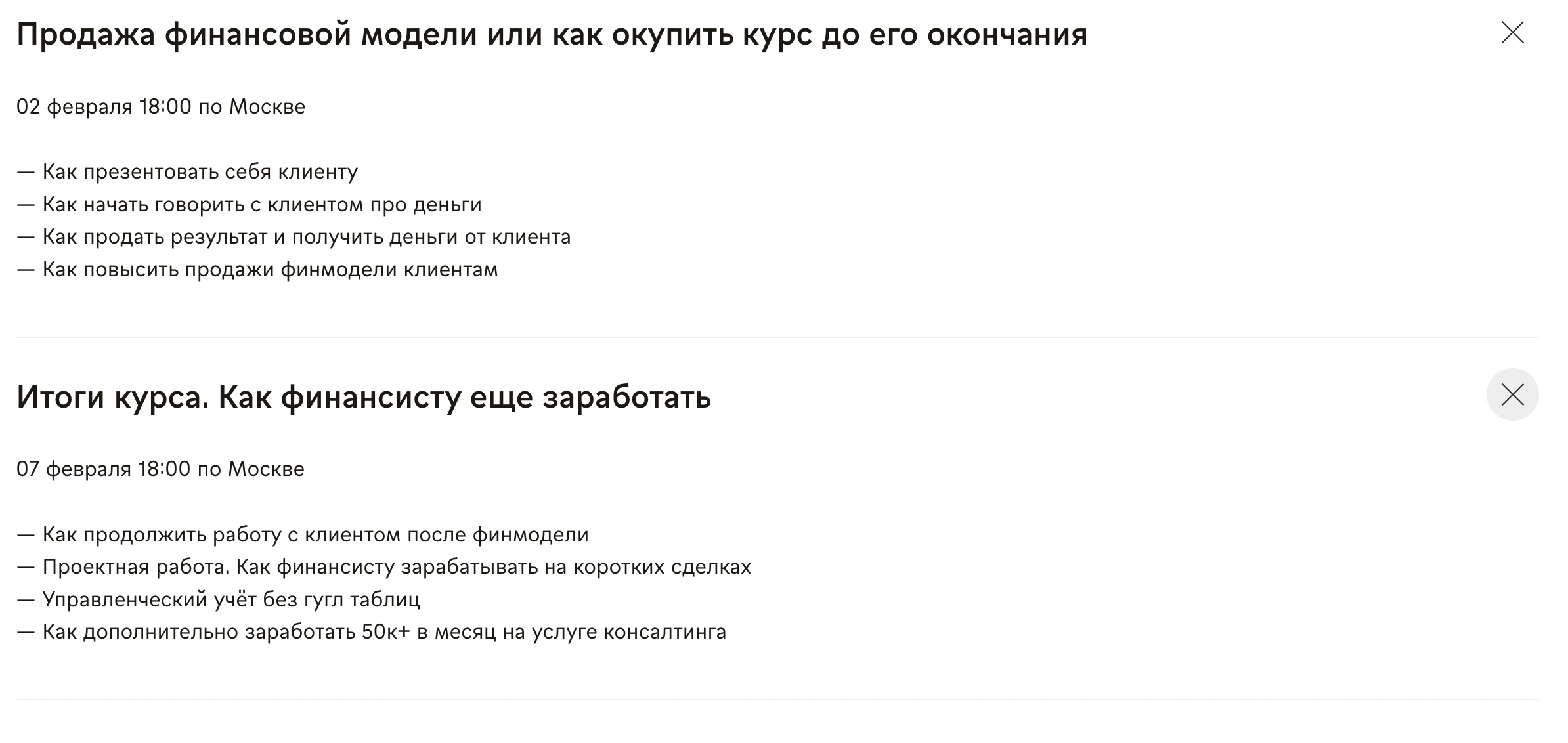The width and height of the screenshot is (1568, 743).
Task: Collapse "Итоги курса" section via the circled X icon
Action: click(1512, 394)
